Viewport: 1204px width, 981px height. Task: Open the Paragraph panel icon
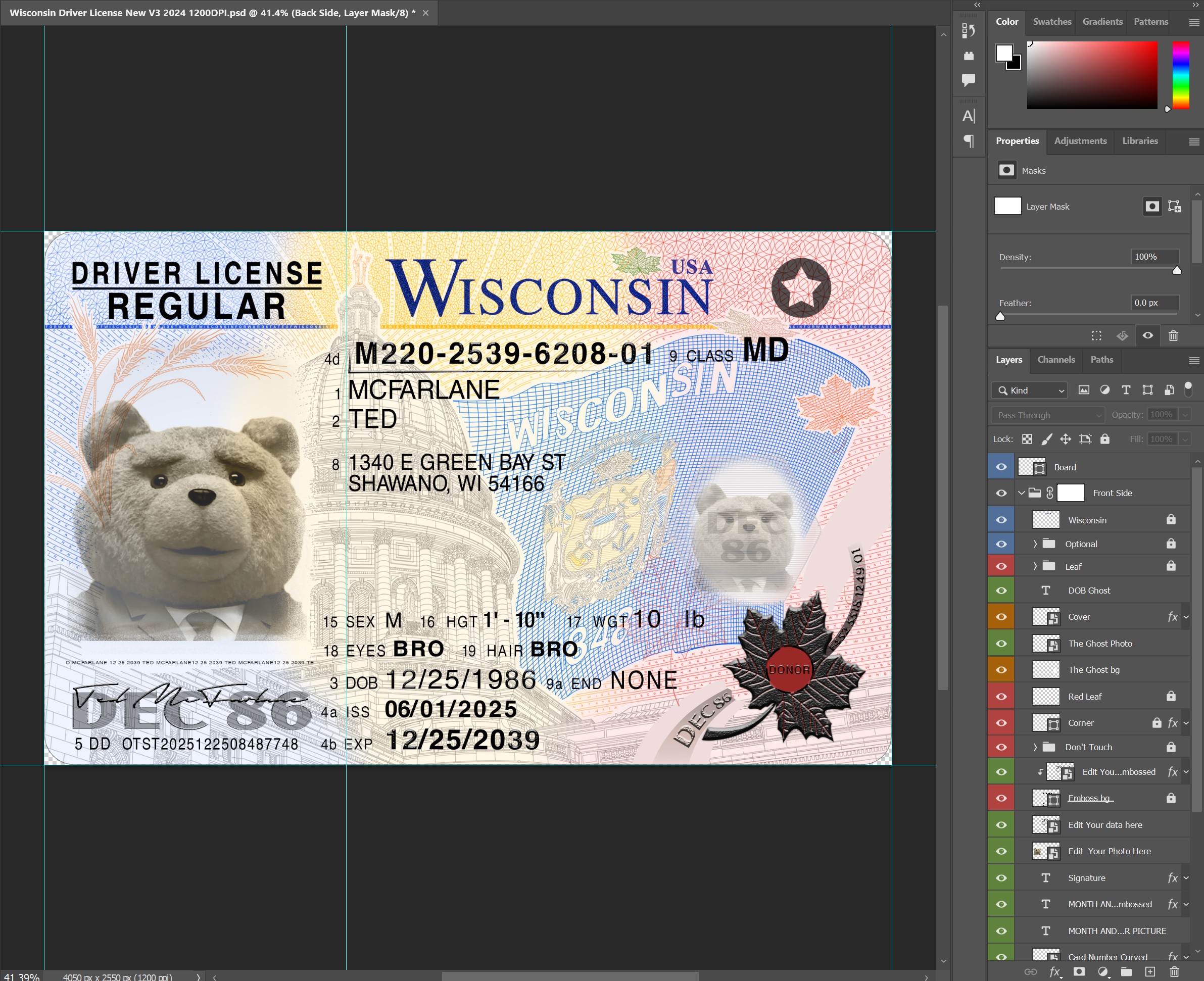pos(968,141)
